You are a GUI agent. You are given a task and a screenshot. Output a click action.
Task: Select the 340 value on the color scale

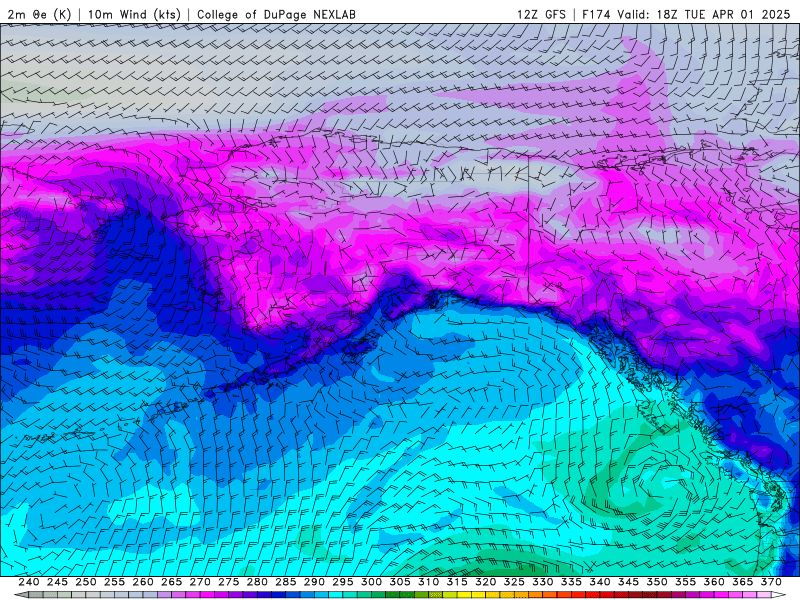click(600, 582)
